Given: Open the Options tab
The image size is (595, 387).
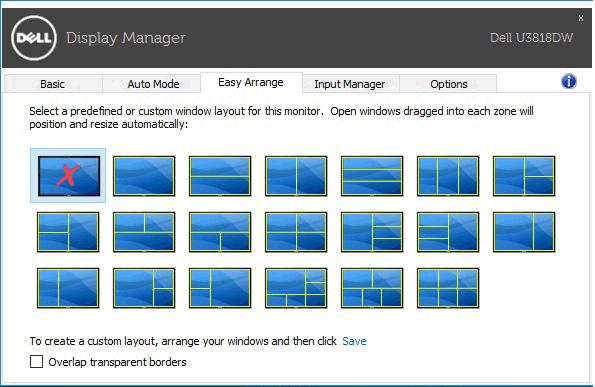Looking at the screenshot, I should (449, 84).
